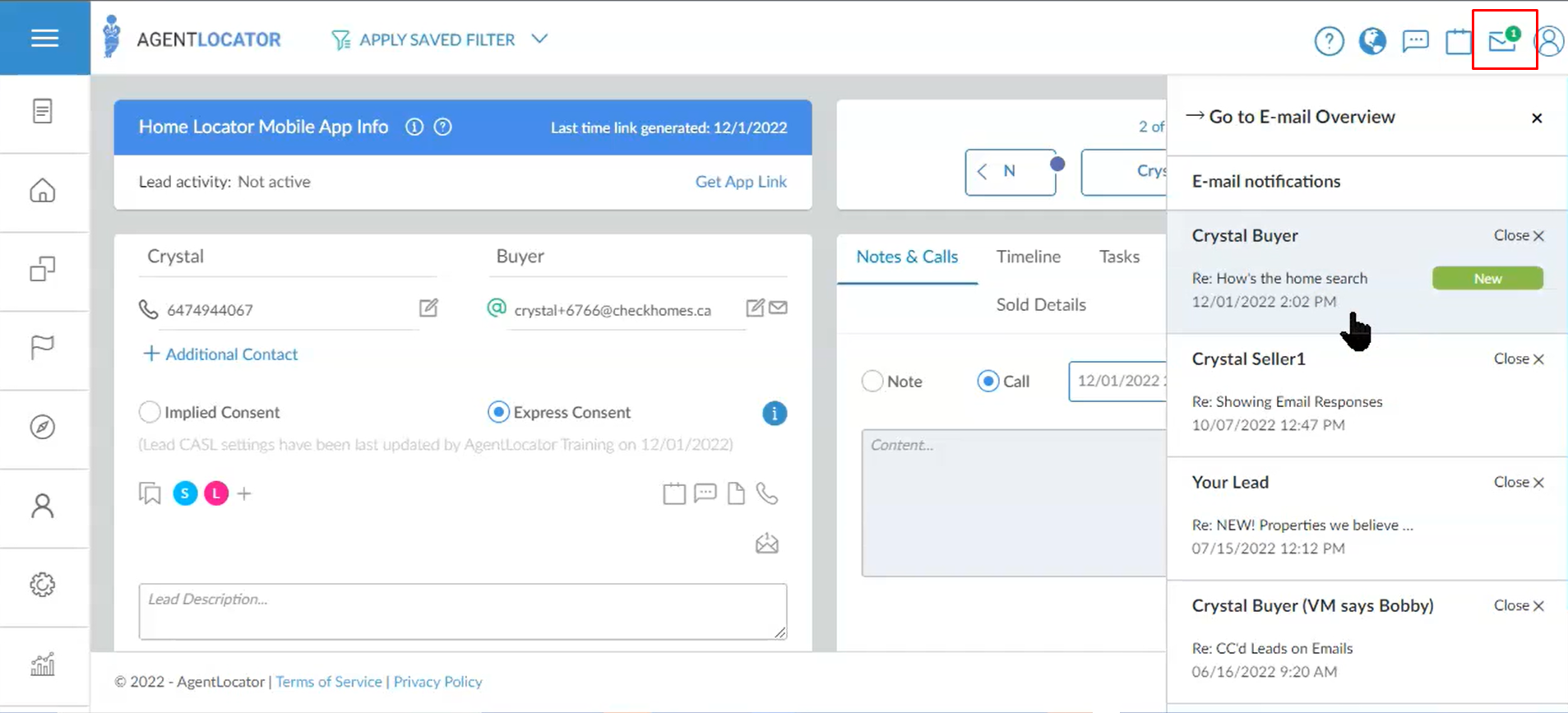Edit the phone number 6474944067
The width and height of the screenshot is (1568, 713).
428,308
